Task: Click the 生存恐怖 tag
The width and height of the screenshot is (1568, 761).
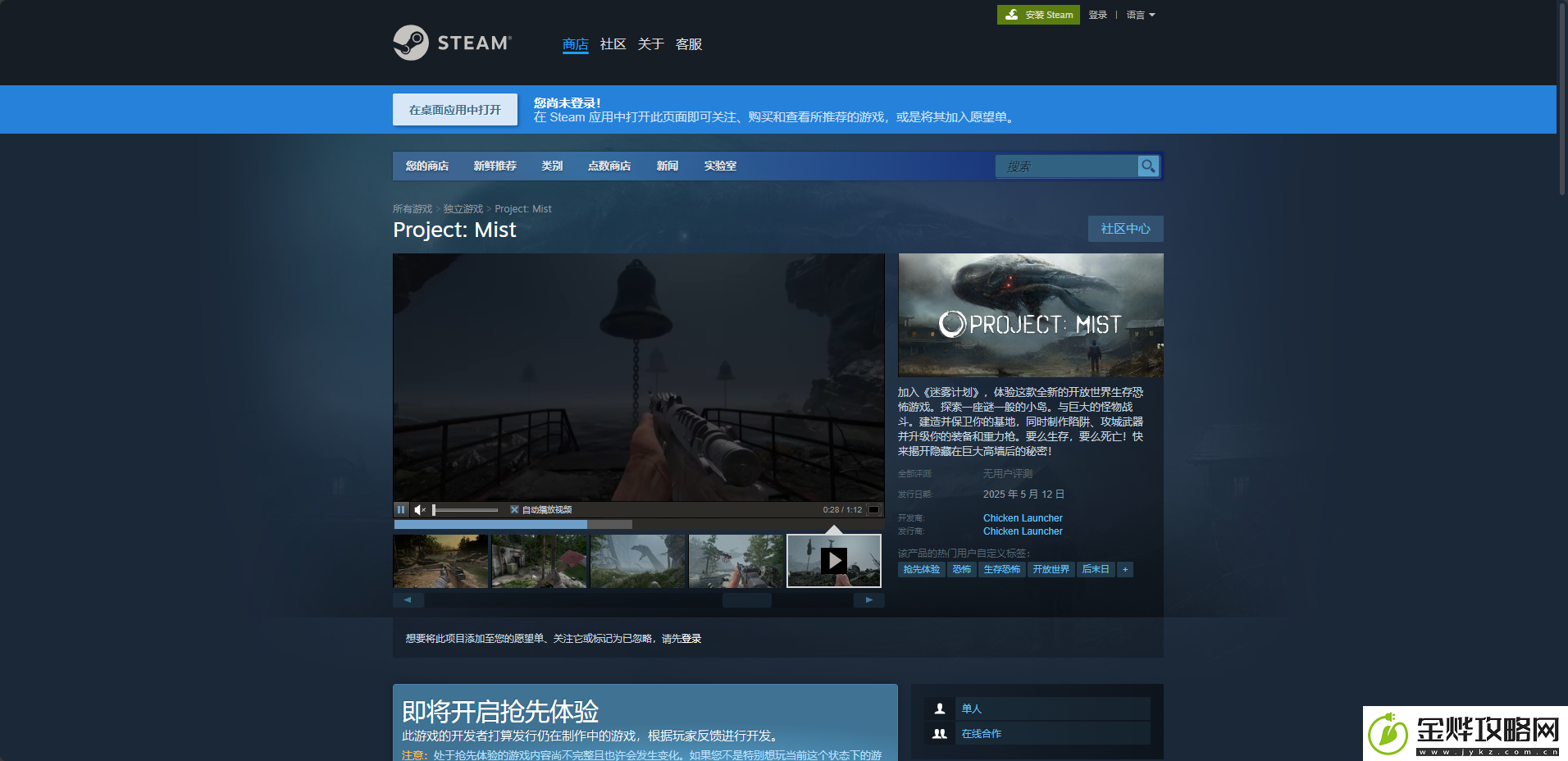Action: pos(1002,569)
